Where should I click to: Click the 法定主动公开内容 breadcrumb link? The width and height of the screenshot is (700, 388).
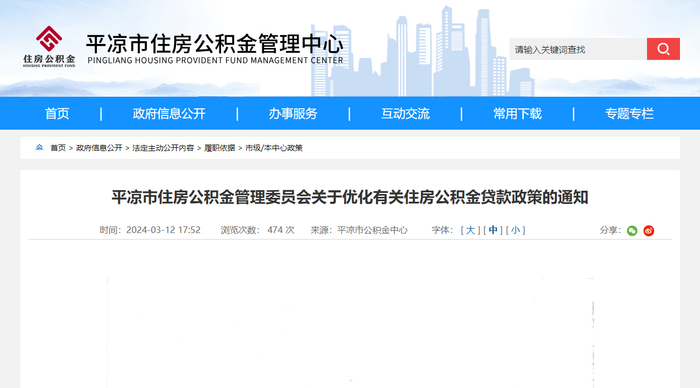(x=163, y=148)
